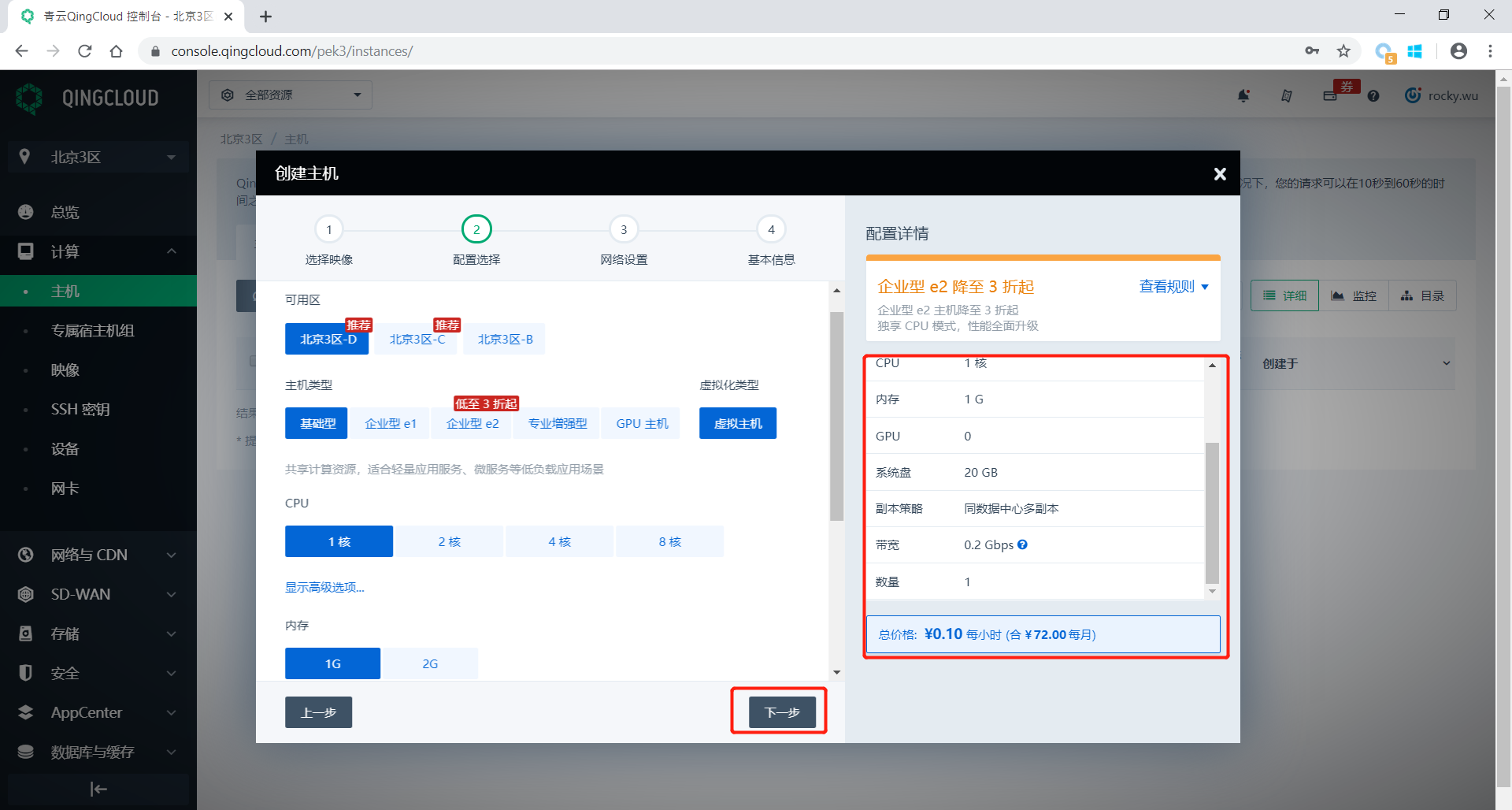This screenshot has height=810, width=1512.
Task: Click 北京3区 breadcrumb link
Action: 241,139
